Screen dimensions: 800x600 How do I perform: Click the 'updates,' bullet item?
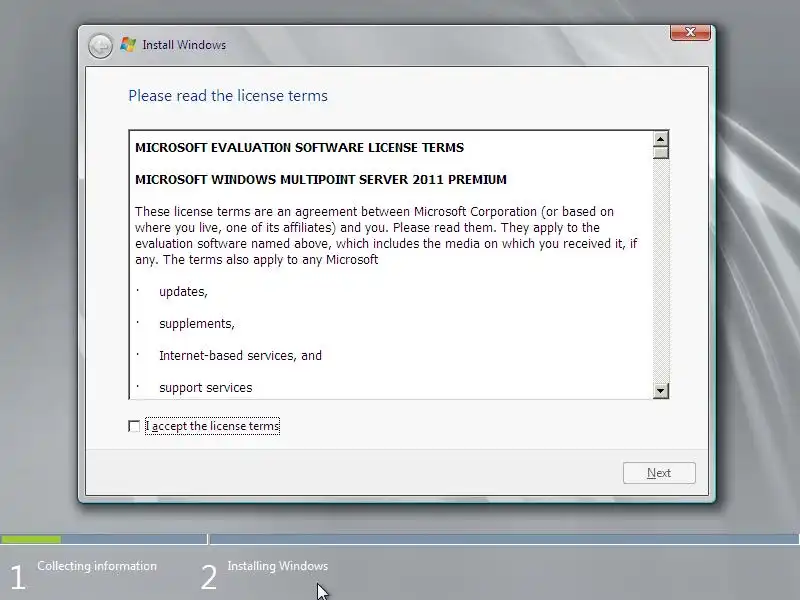(183, 292)
